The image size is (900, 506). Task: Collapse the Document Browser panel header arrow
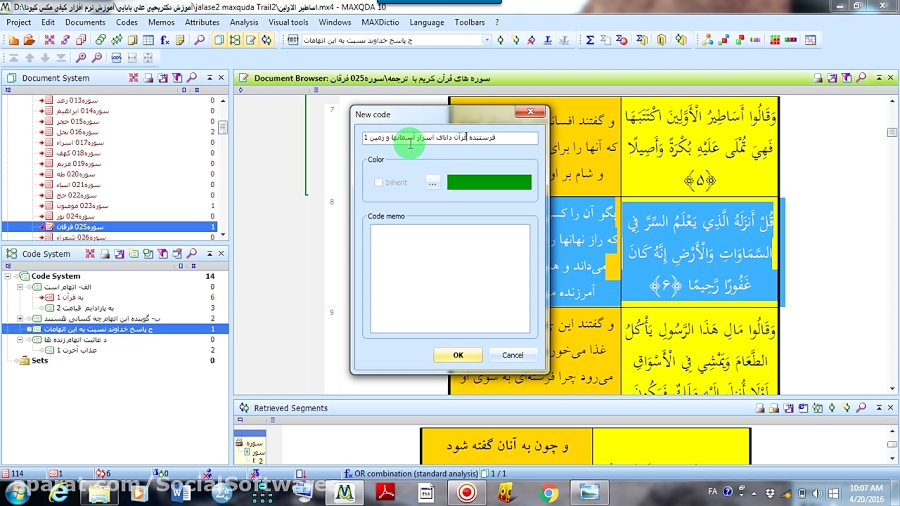point(879,78)
